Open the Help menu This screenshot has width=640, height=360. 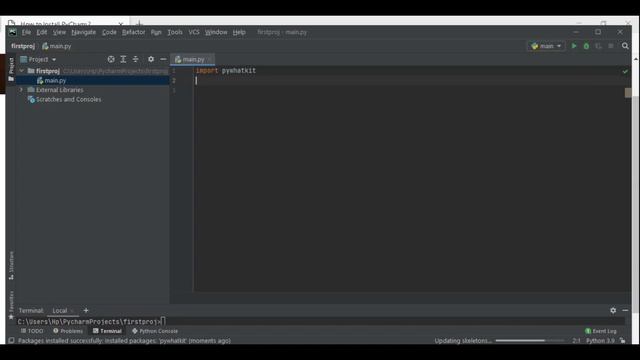click(x=239, y=32)
